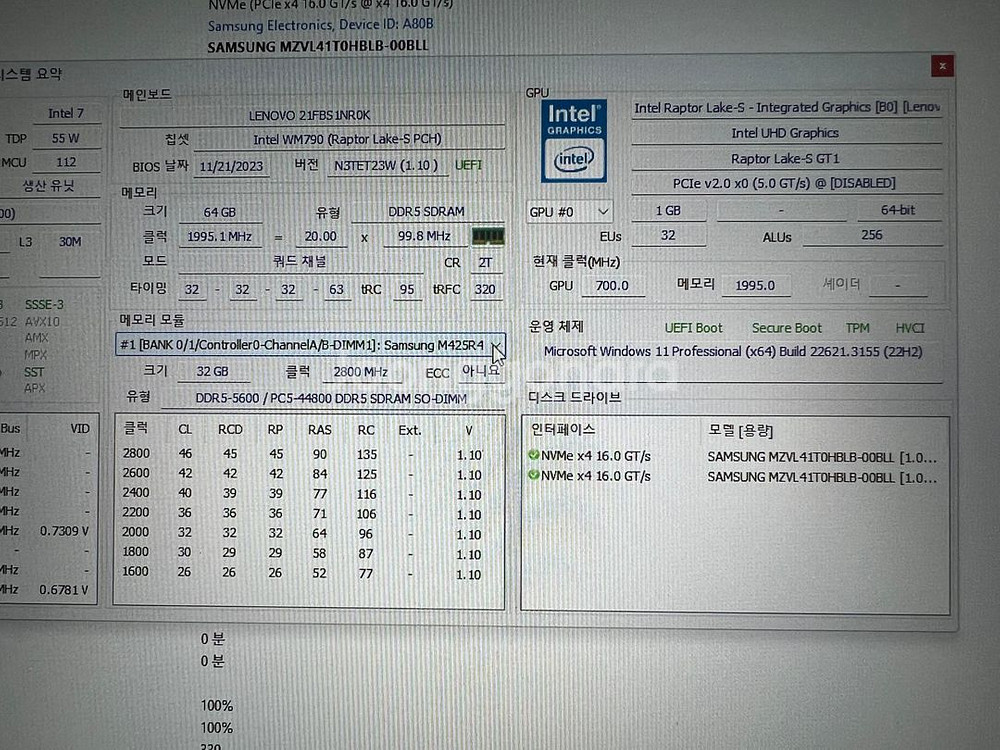
Task: Click the PCIe v2.0 x0 DISABLED field
Action: click(784, 184)
